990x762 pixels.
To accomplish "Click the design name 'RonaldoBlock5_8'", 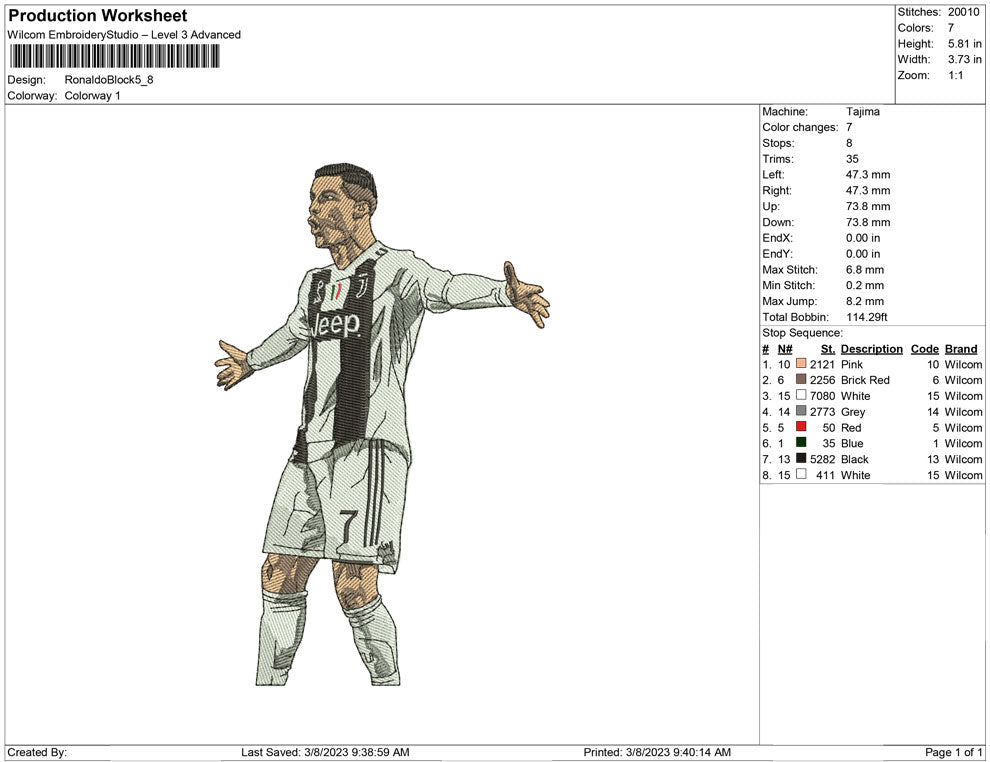I will (x=109, y=80).
